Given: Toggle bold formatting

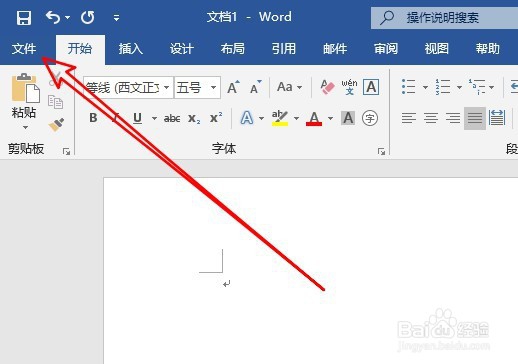Looking at the screenshot, I should click(x=93, y=118).
